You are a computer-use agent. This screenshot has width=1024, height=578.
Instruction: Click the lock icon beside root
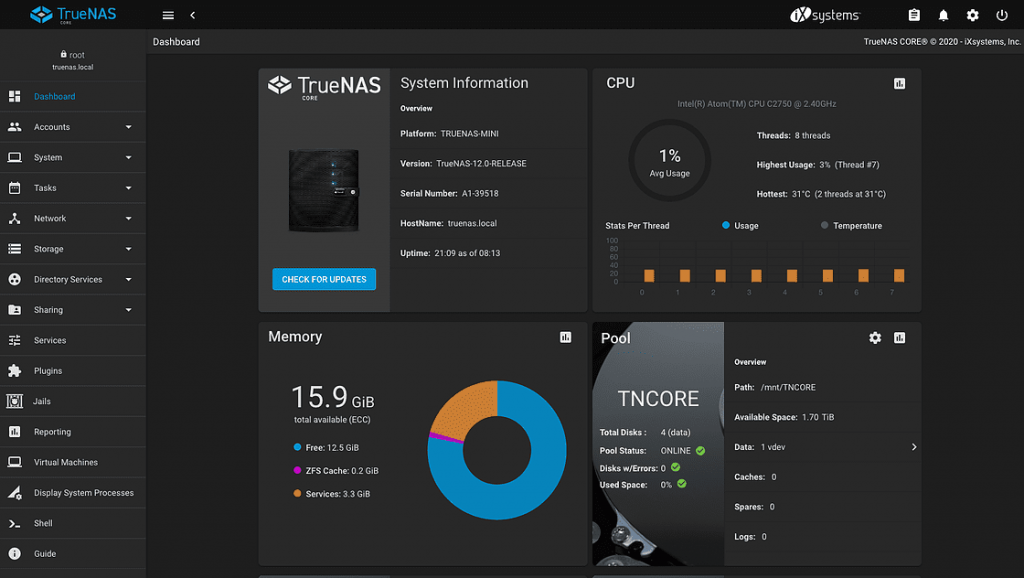point(63,54)
